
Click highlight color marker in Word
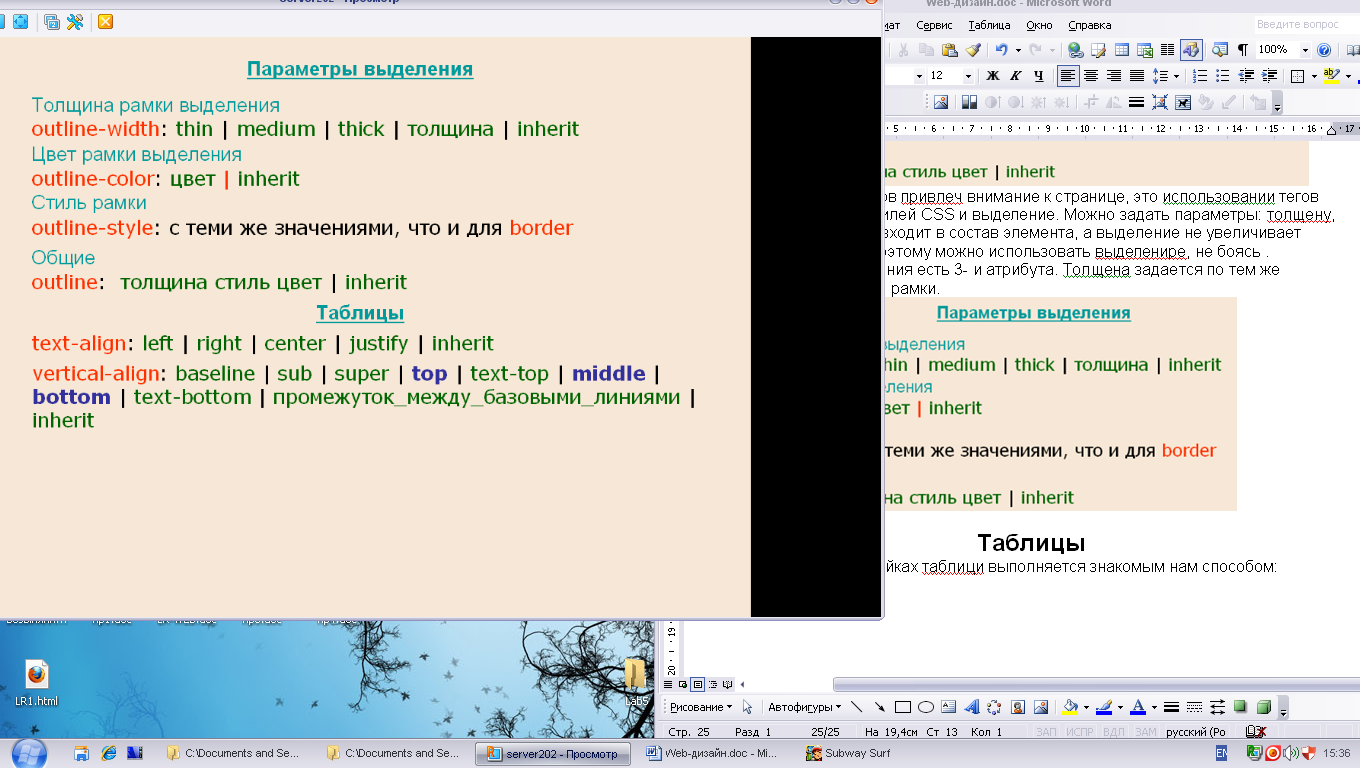click(1330, 76)
